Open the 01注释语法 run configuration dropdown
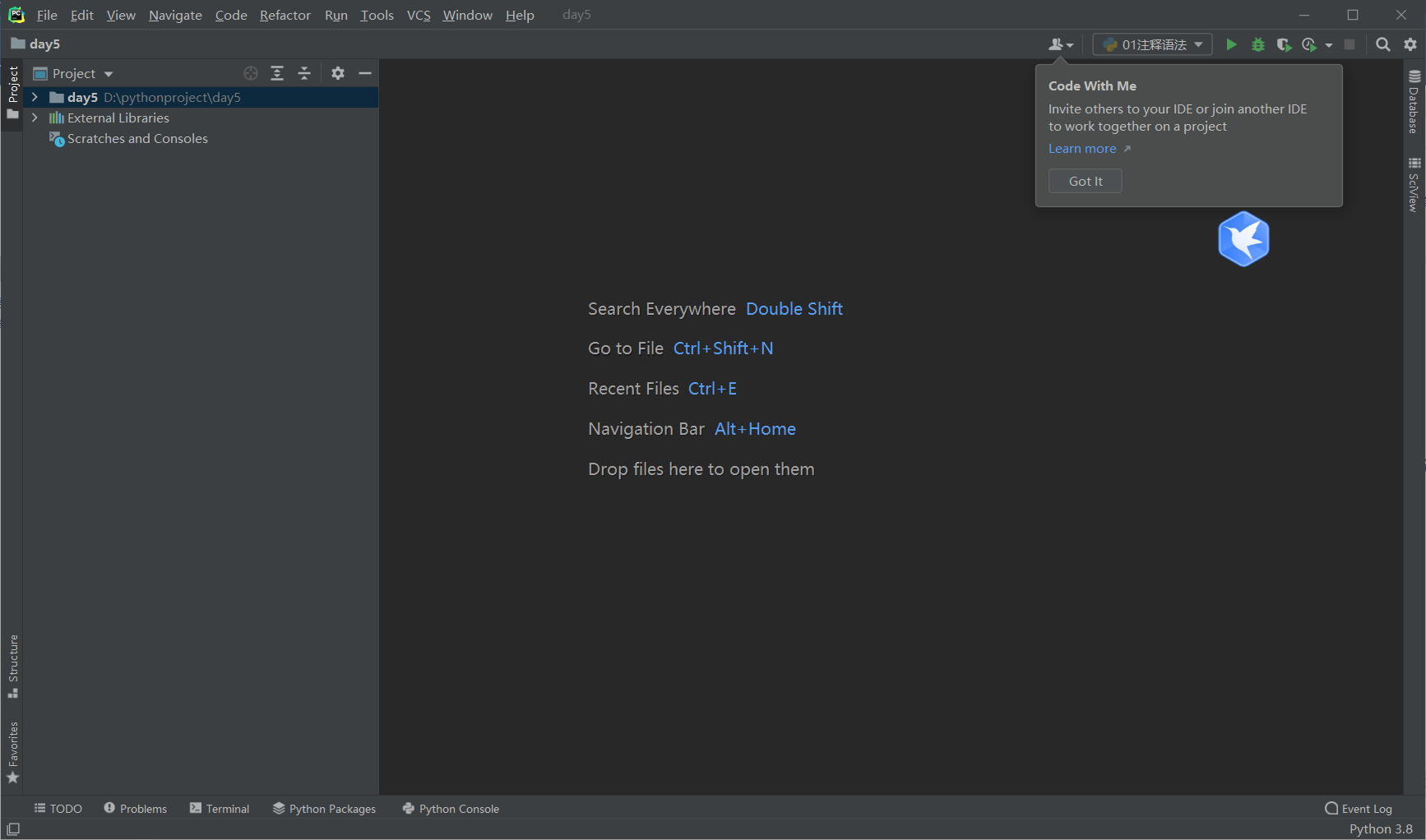 tap(1152, 44)
